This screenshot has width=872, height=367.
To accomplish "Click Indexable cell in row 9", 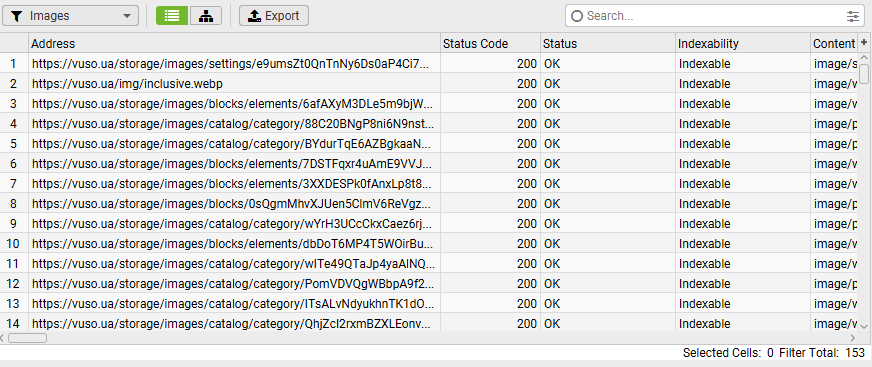I will point(743,224).
